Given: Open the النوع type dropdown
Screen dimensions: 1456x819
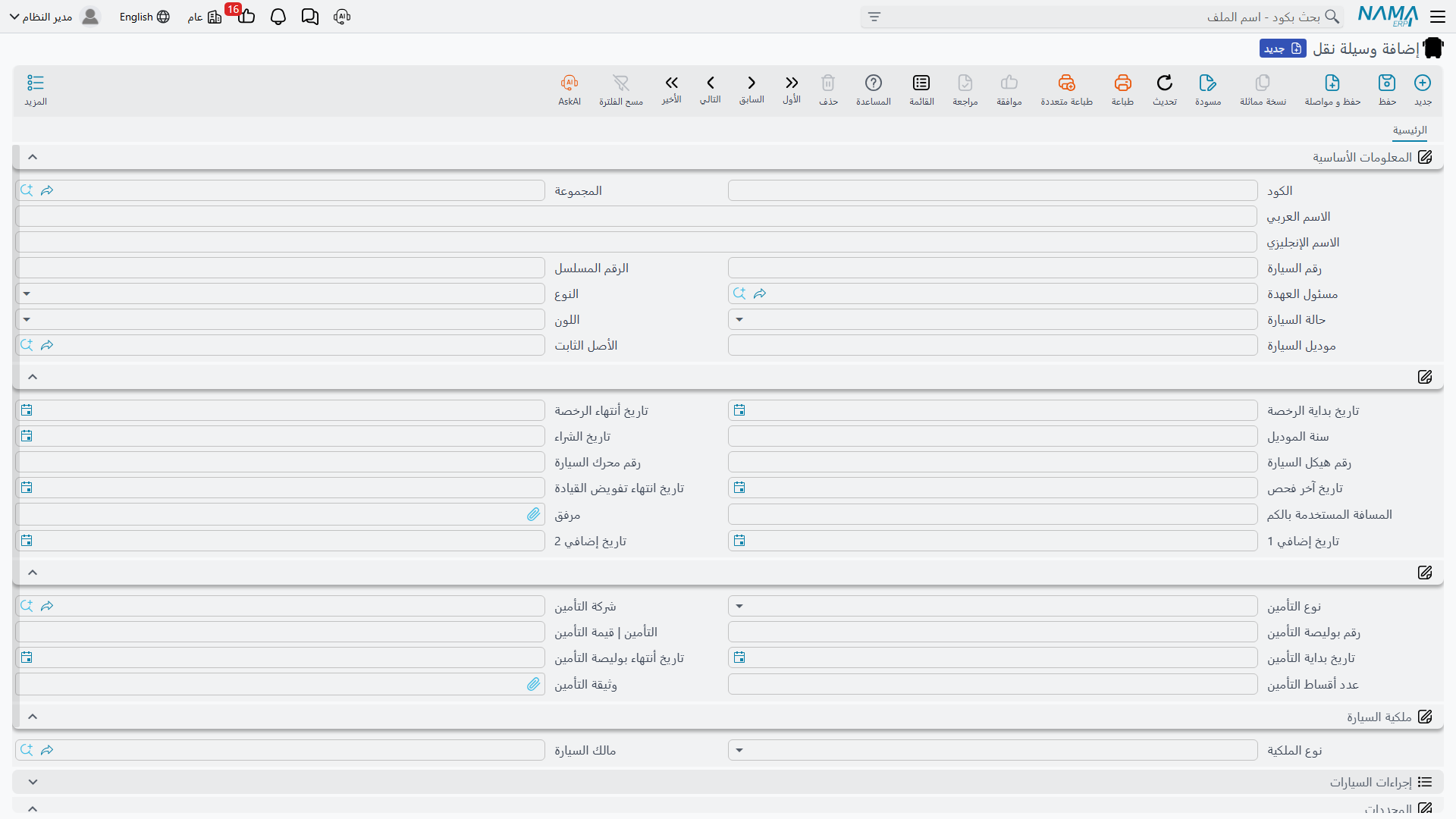Looking at the screenshot, I should [x=27, y=293].
